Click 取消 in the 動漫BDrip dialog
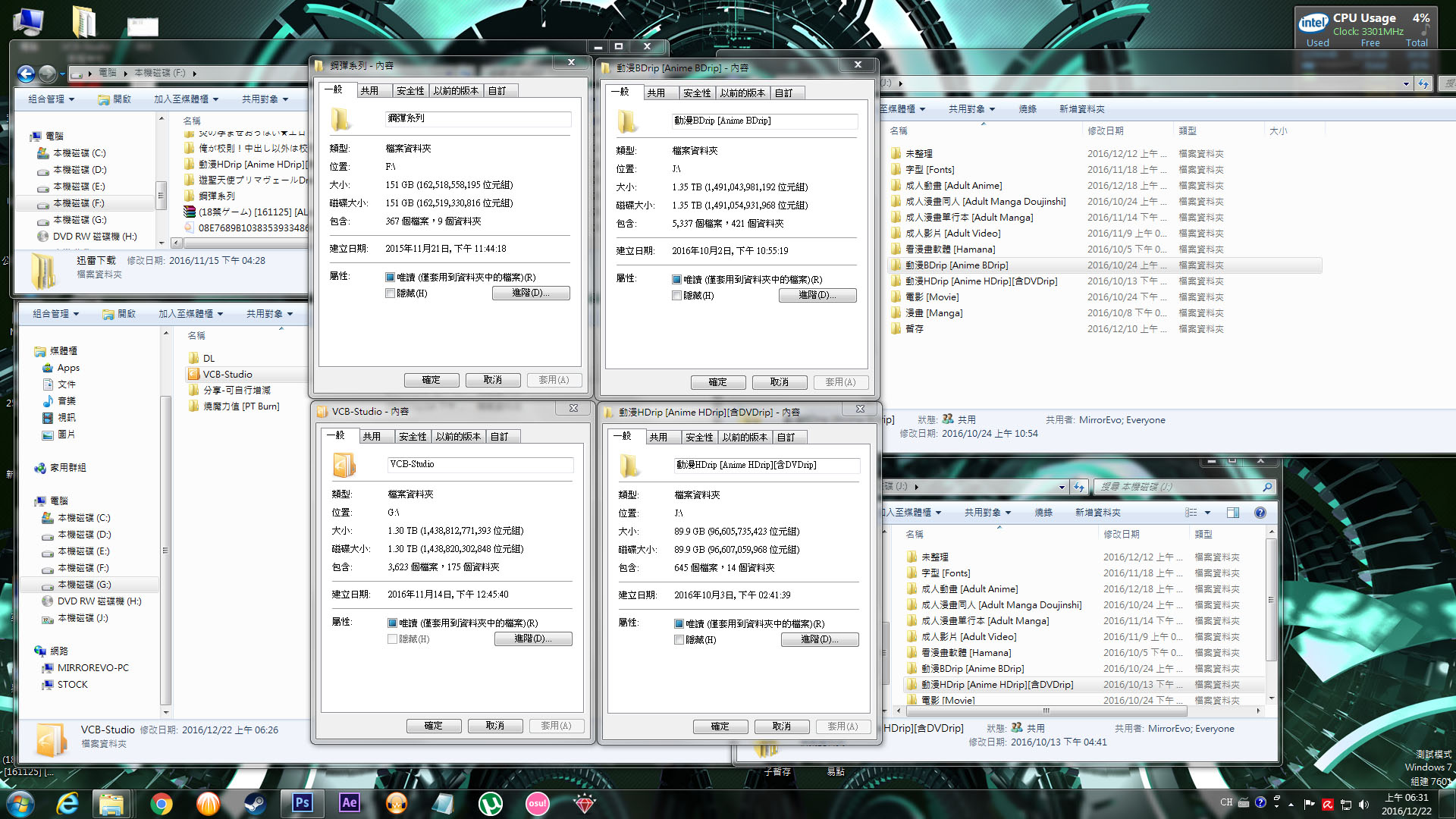This screenshot has height=819, width=1456. pos(780,382)
